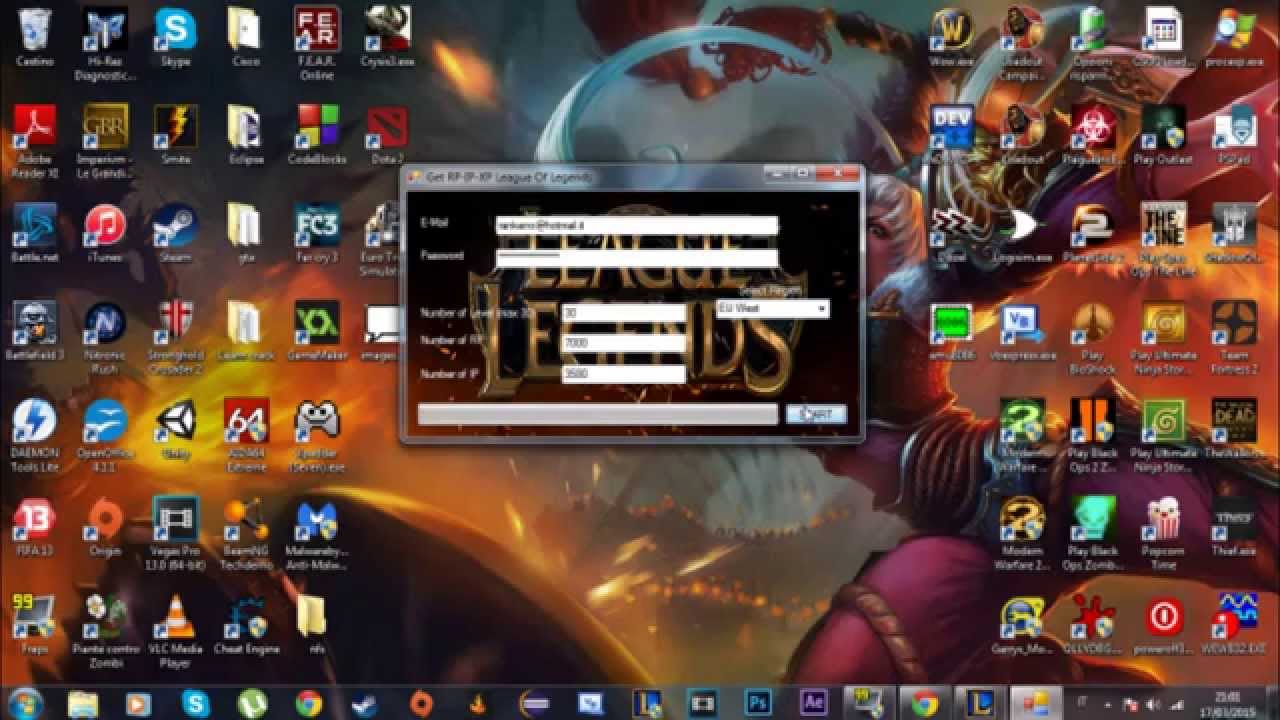Open the F.E.A.R. Online shortcut

[316, 41]
